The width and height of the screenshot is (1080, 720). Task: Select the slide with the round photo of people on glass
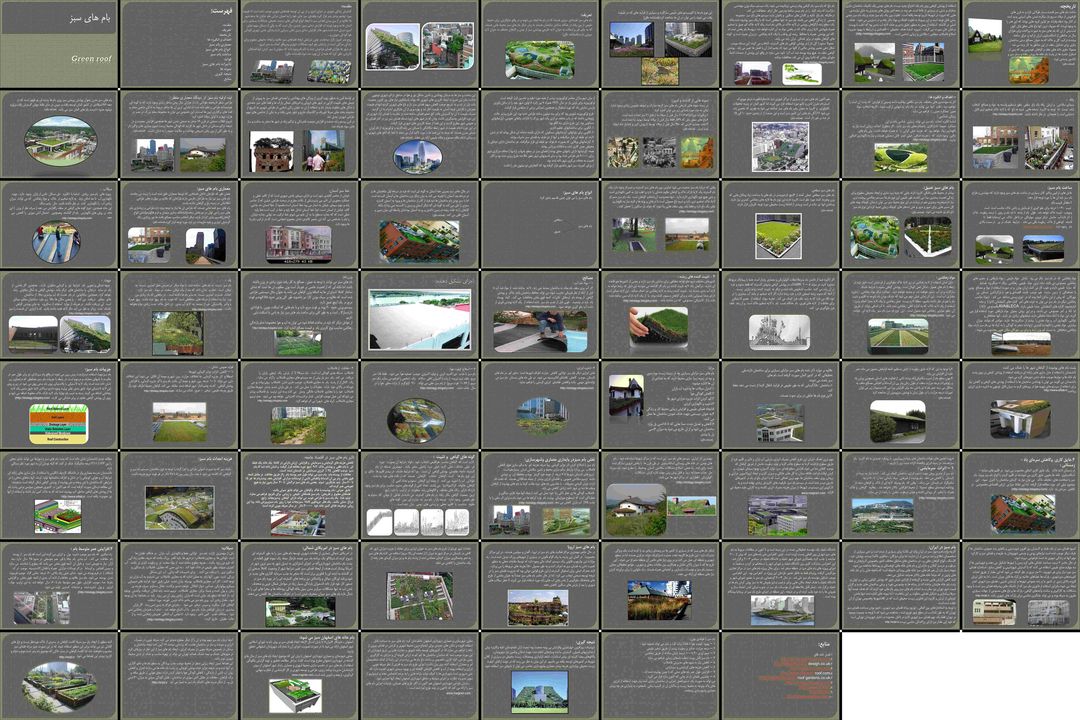tap(60, 225)
